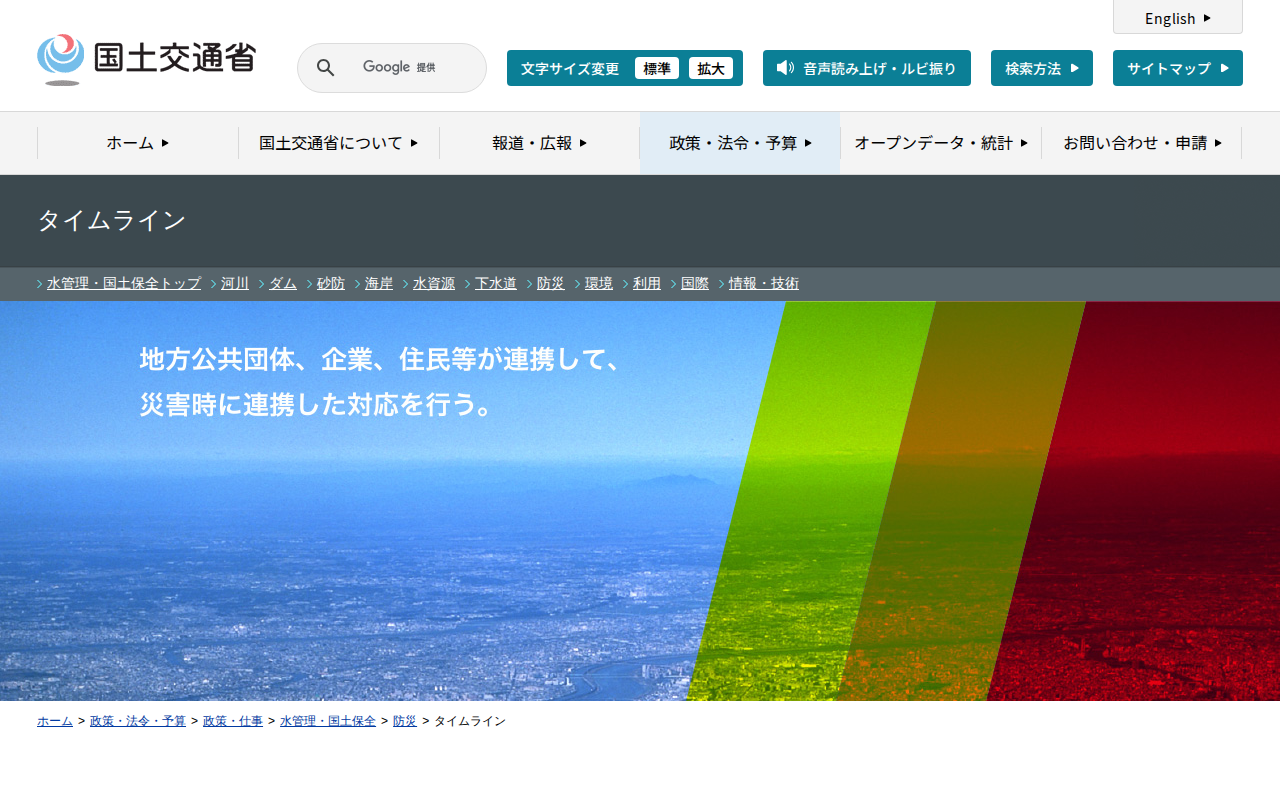Click the 文字サイズ変更 label
This screenshot has height=800, width=1280.
pyautogui.click(x=570, y=68)
